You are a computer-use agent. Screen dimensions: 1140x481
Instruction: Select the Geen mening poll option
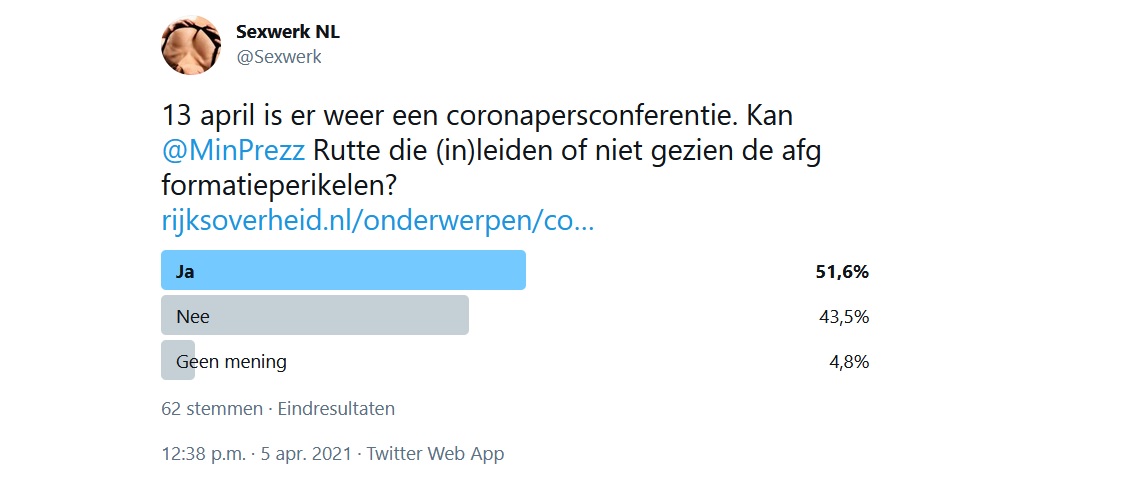[231, 361]
